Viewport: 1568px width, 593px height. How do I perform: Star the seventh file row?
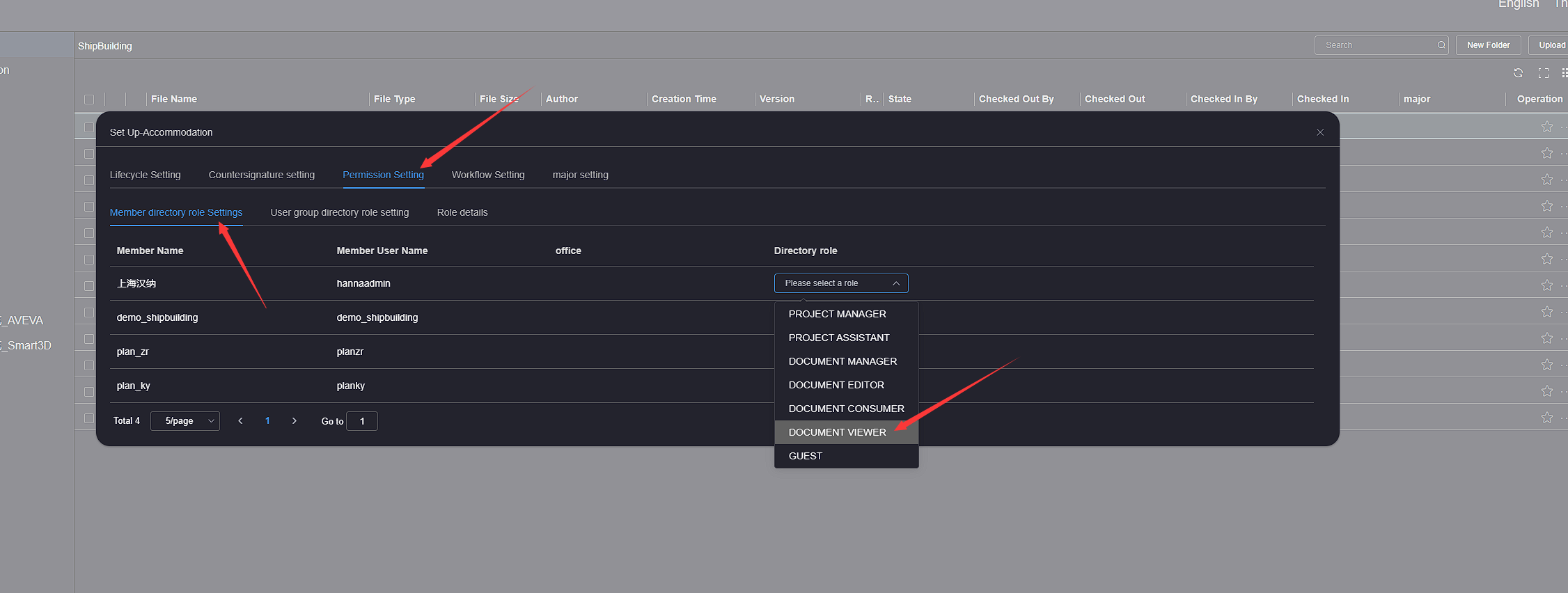coord(1547,285)
